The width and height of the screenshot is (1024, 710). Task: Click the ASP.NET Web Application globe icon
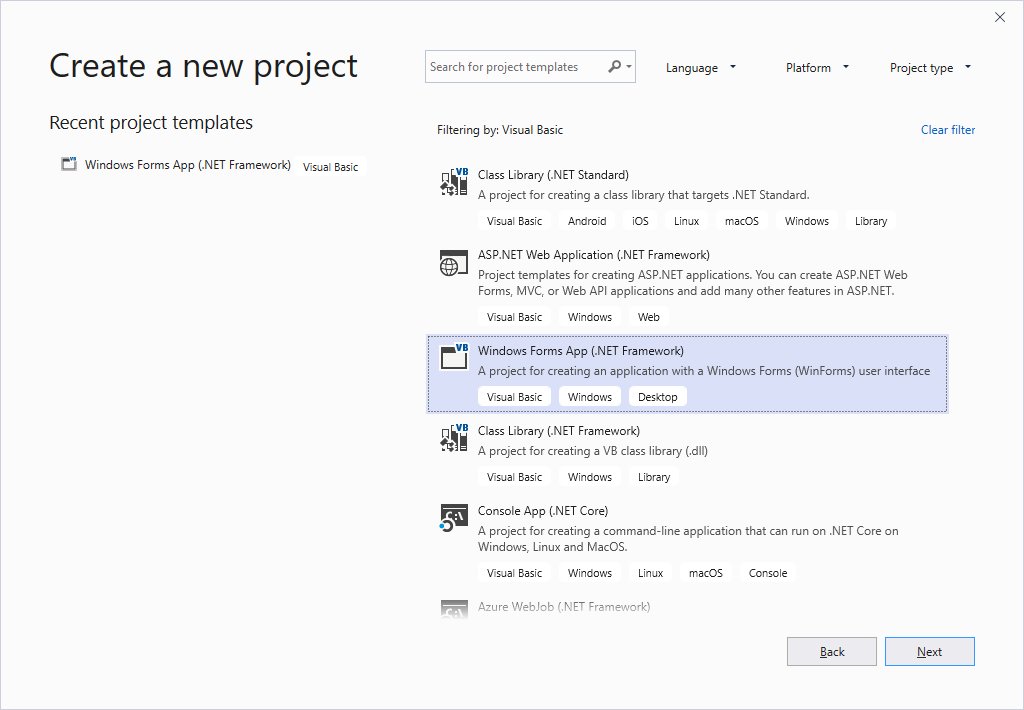tap(454, 263)
